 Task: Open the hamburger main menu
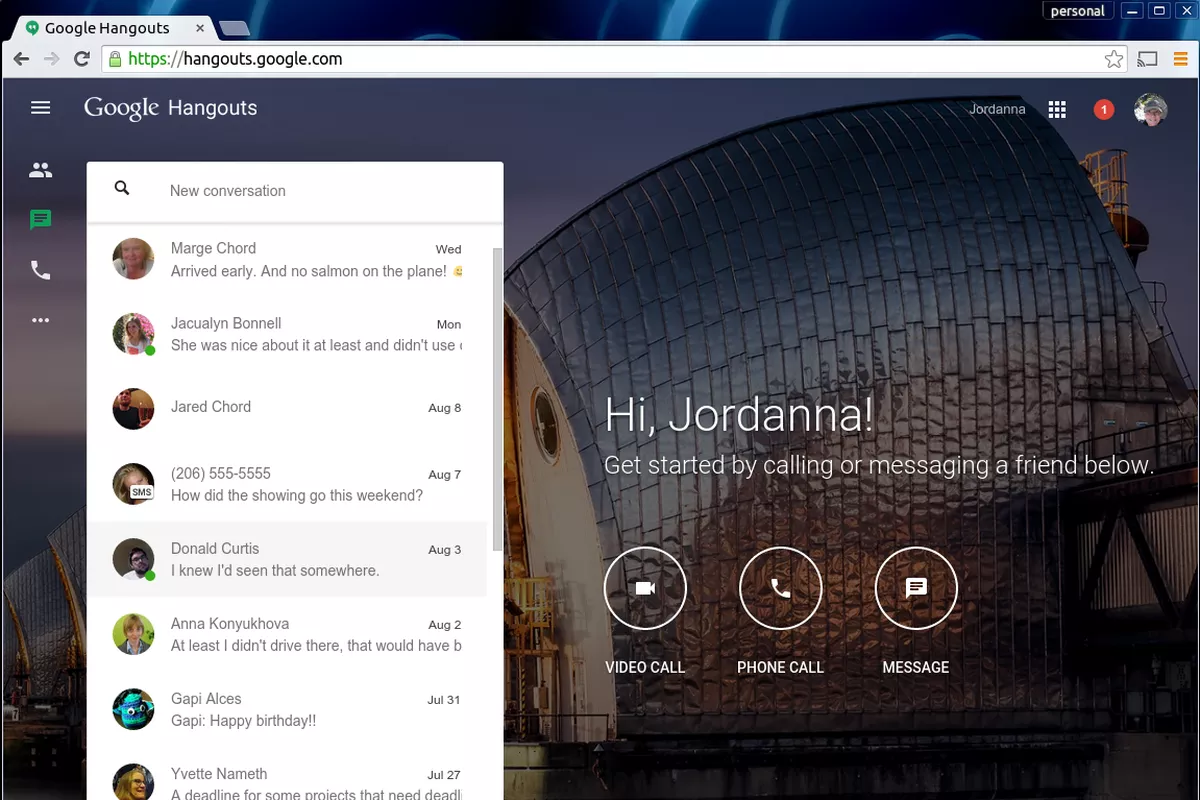(41, 108)
